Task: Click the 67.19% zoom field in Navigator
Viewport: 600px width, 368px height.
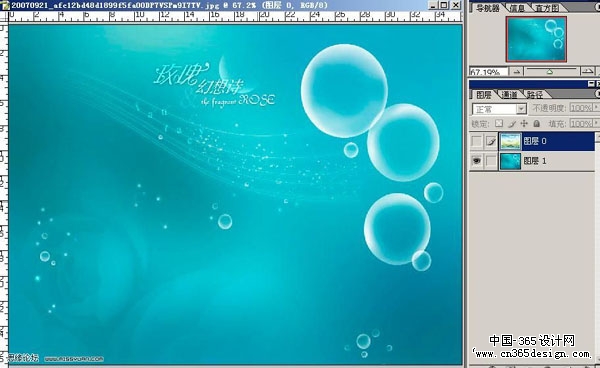Action: [x=489, y=72]
